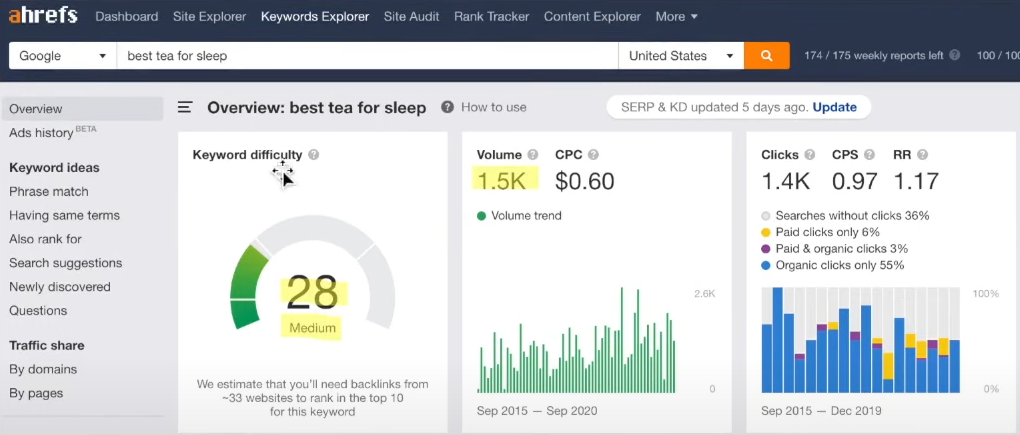Open Traffic share By domains
The image size is (1020, 435).
tap(43, 369)
